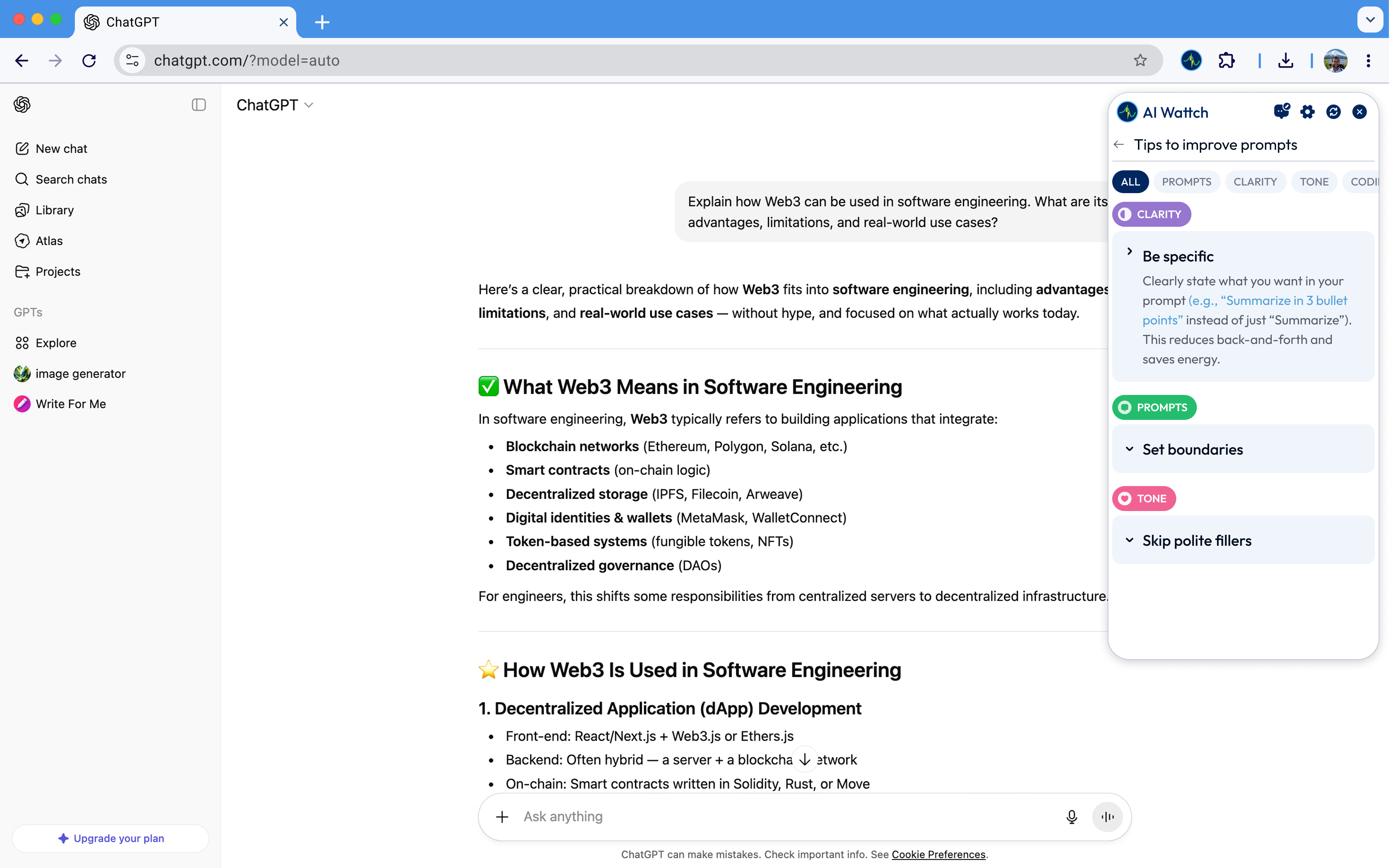Click the Atlas compass icon
Image resolution: width=1390 pixels, height=868 pixels.
tap(22, 241)
